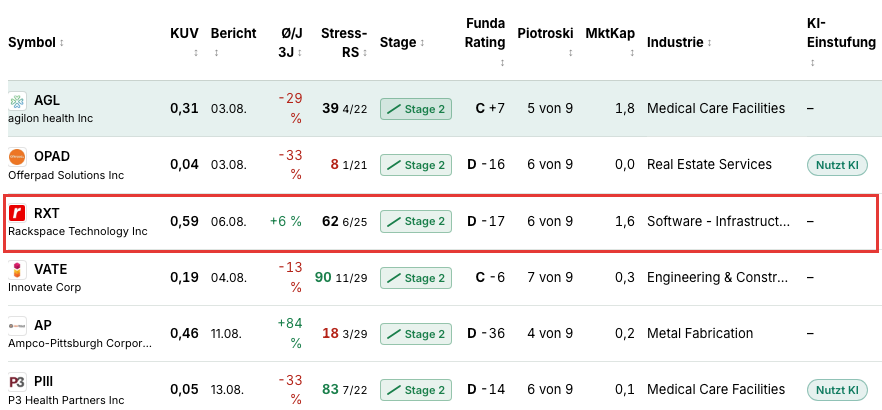882x410 pixels.
Task: Click the agilon health AGL logo icon
Action: tap(17, 101)
